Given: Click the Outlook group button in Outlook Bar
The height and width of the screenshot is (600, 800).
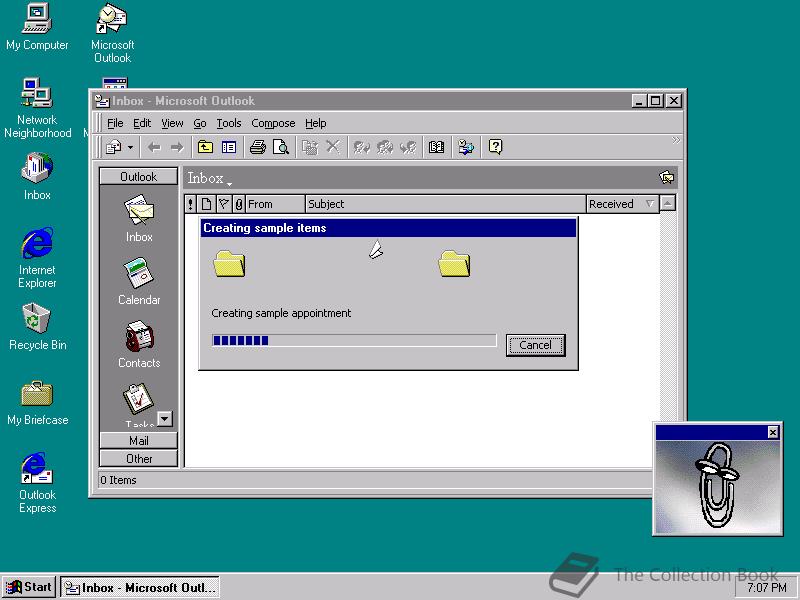Looking at the screenshot, I should coord(139,177).
